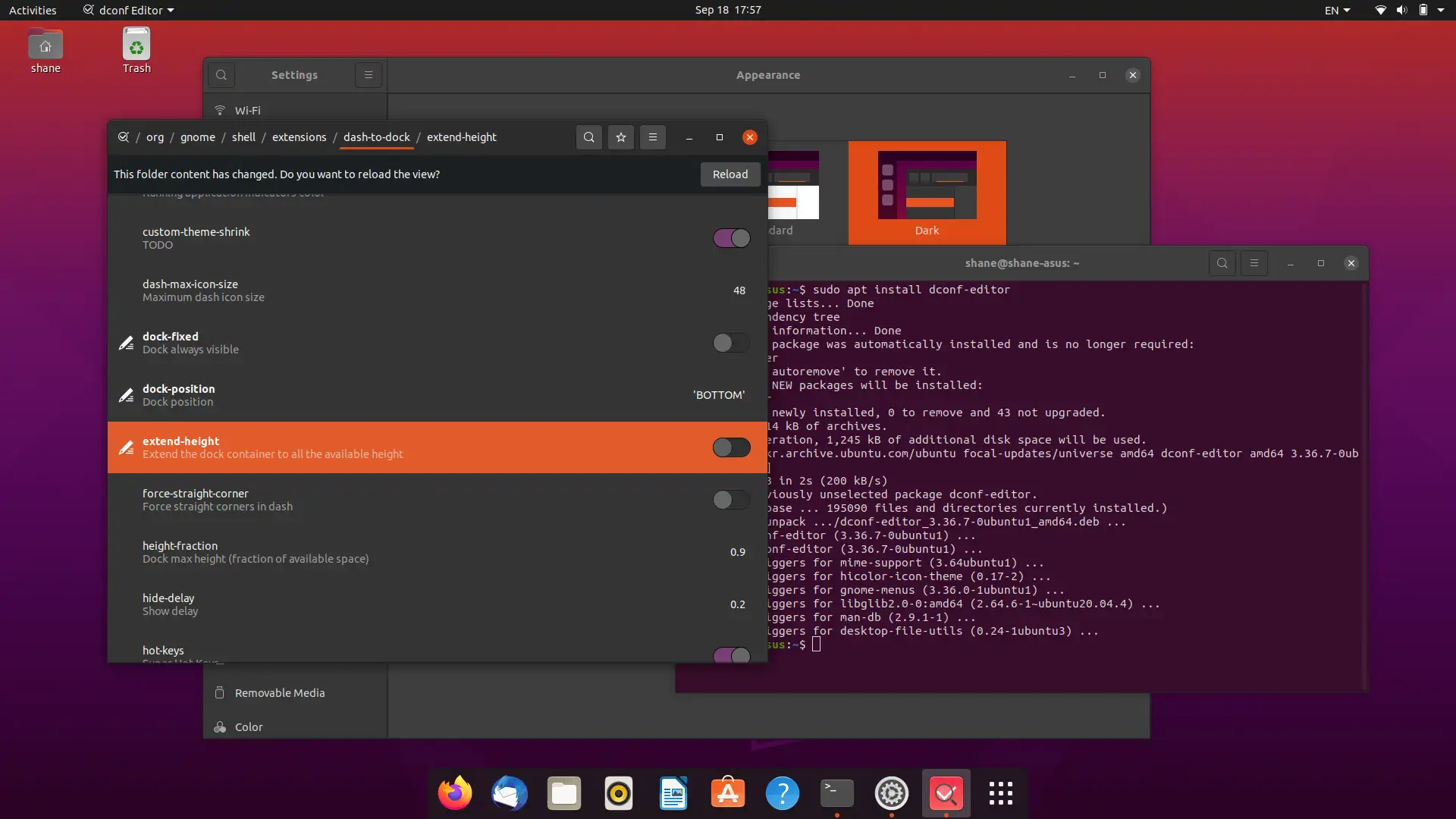Open the dconf Editor app menu
This screenshot has width=1456, height=819.
point(129,10)
